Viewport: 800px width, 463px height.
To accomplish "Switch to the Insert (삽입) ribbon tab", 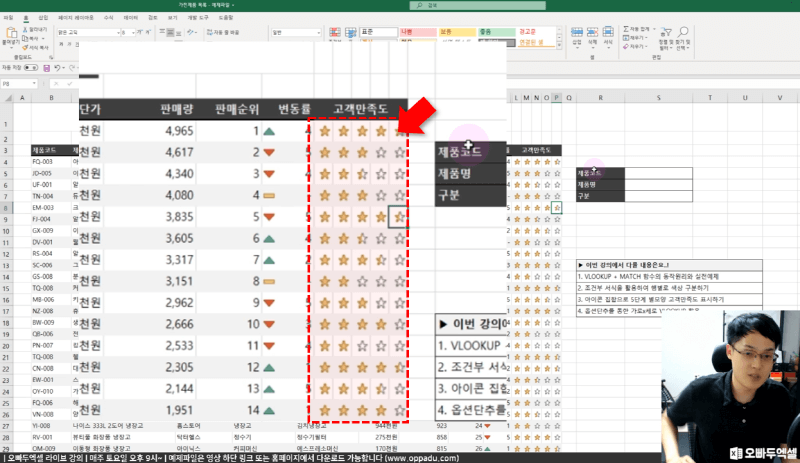I will coord(43,17).
